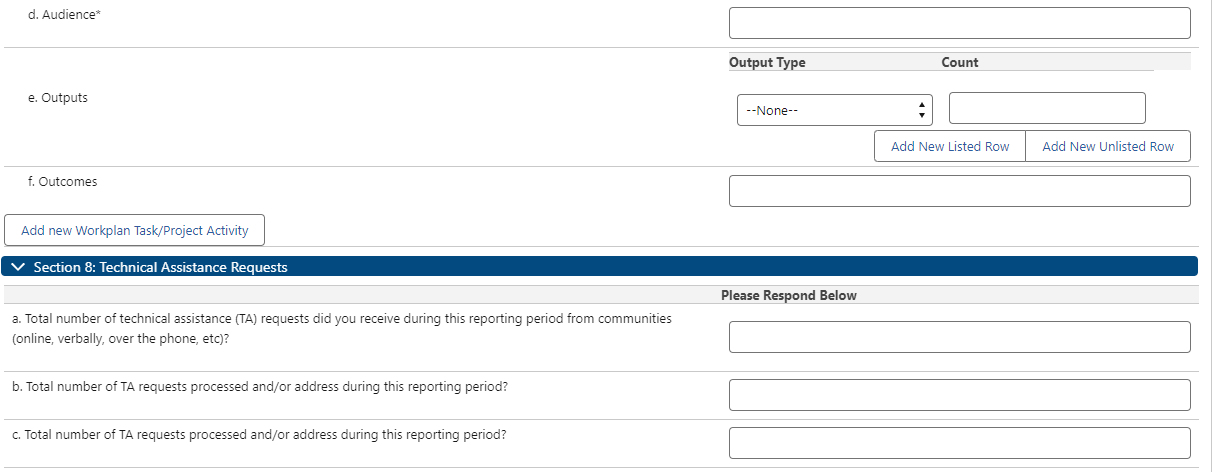Focus the Audience text field

959,23
